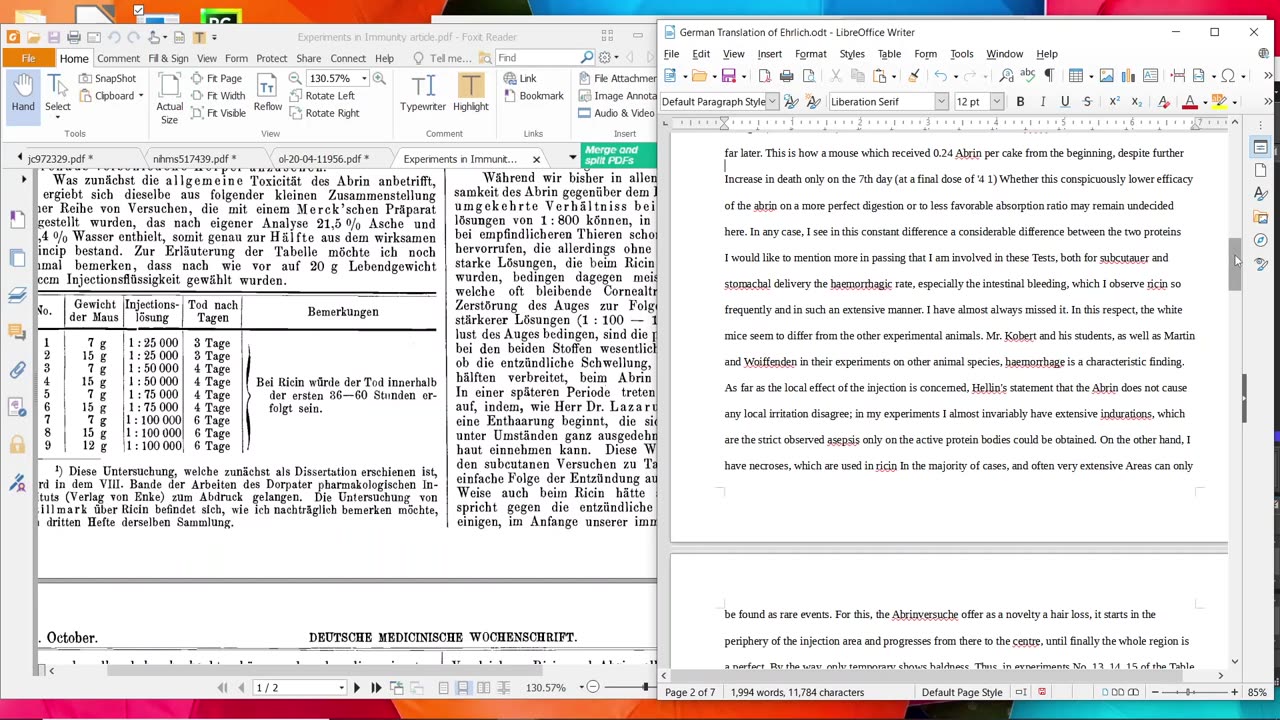Click Export as PDF icon in Writer
This screenshot has width=1280, height=720.
point(764,76)
